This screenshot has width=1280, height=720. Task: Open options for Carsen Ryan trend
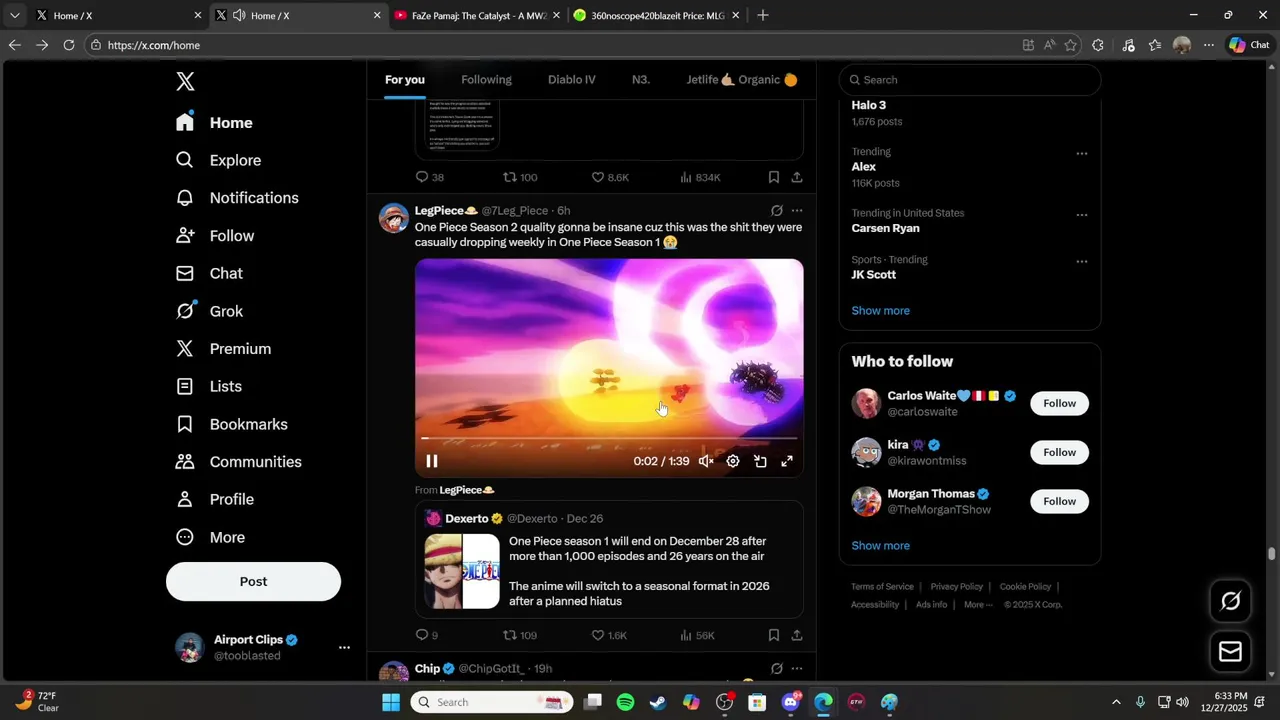pos(1082,215)
